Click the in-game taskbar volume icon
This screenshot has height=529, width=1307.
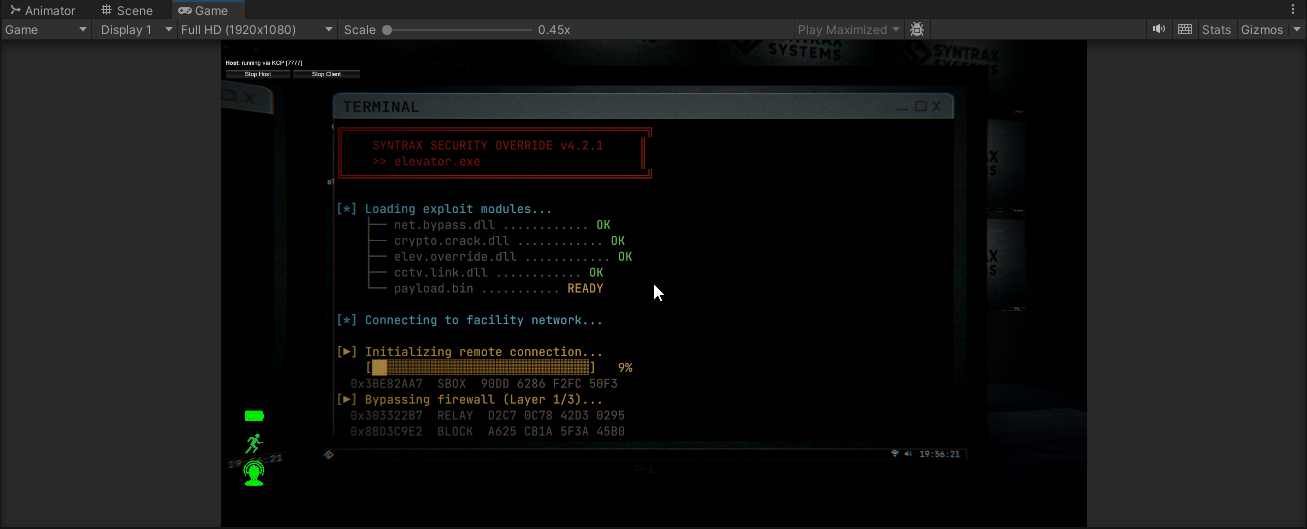(908, 454)
